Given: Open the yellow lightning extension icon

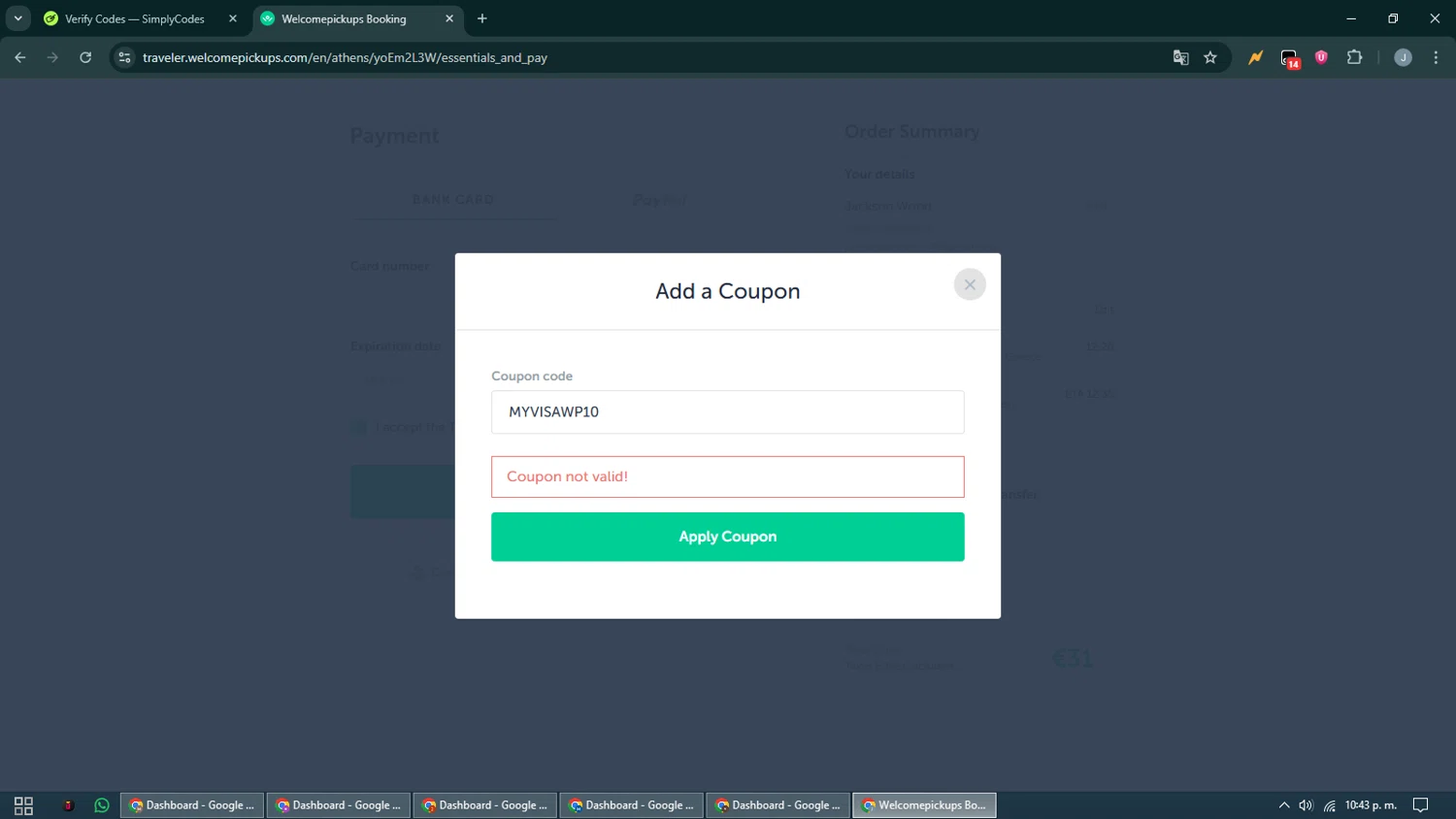Looking at the screenshot, I should 1256,57.
